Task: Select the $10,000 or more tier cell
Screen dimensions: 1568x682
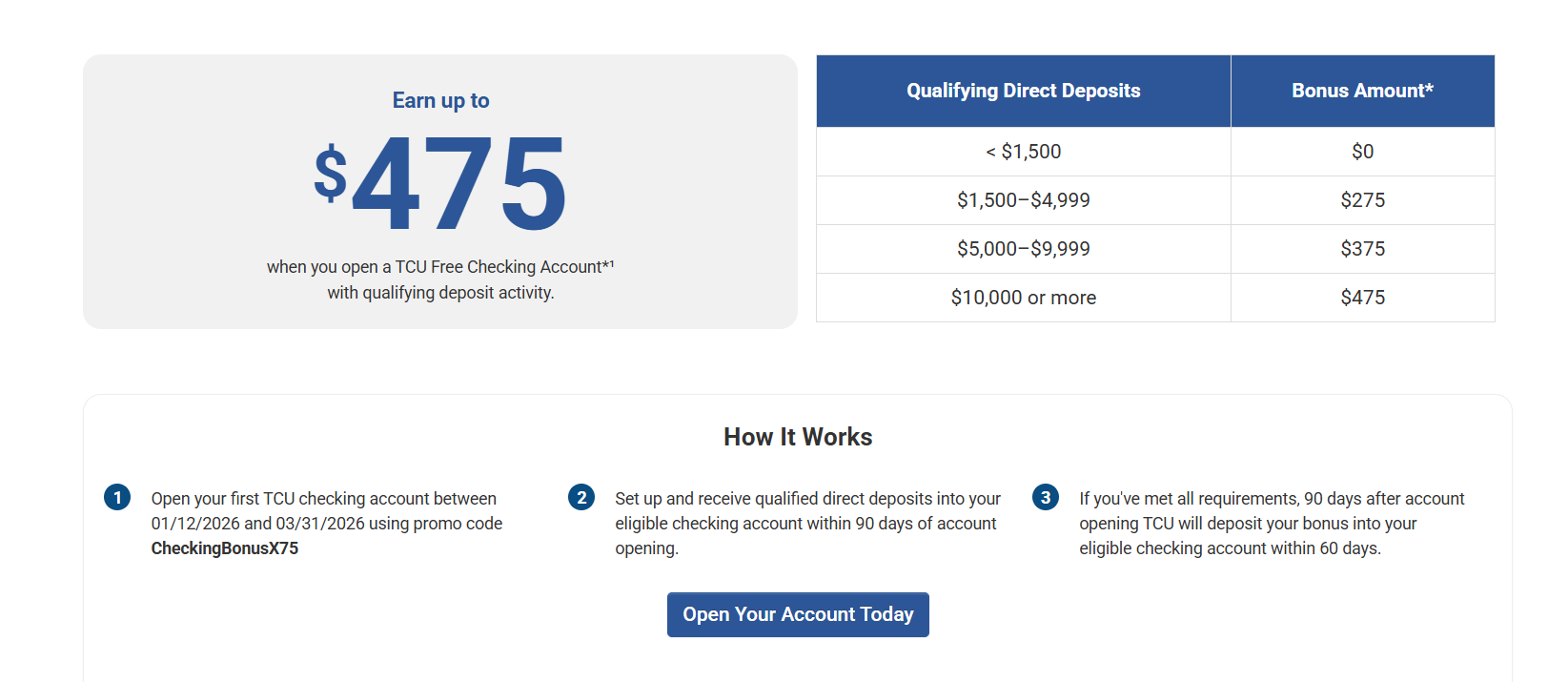Action: tap(1023, 298)
